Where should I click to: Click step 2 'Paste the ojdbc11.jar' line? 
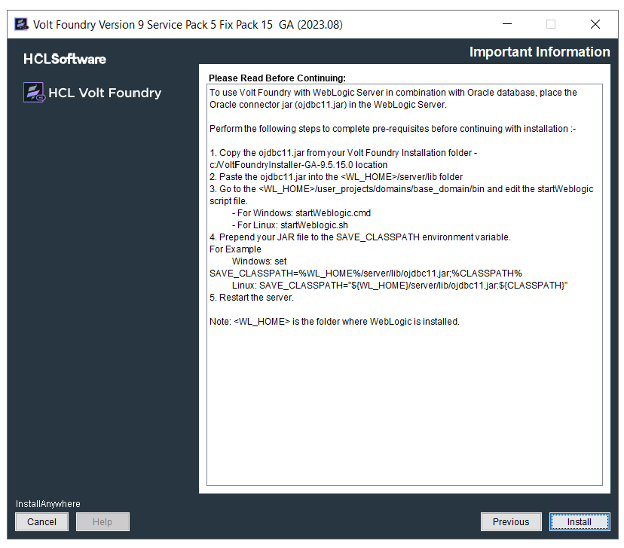(336, 177)
